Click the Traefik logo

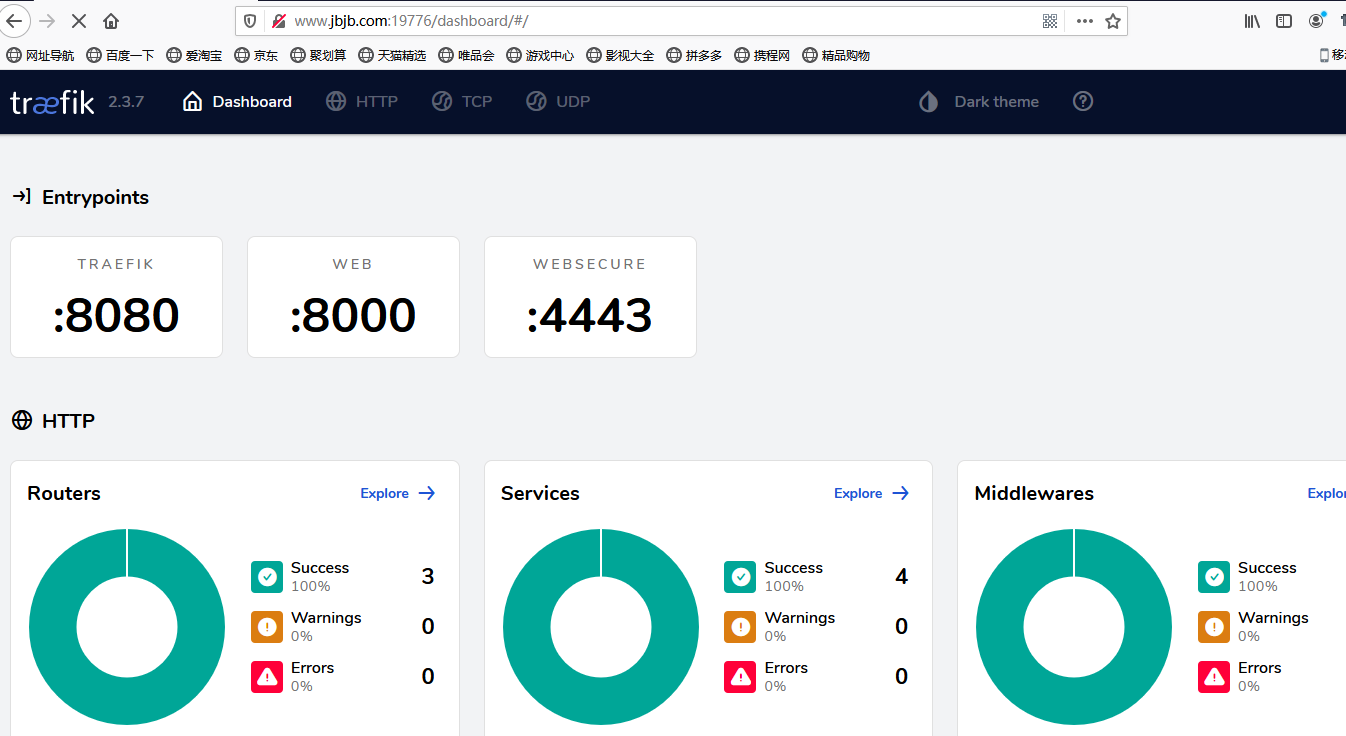(52, 102)
